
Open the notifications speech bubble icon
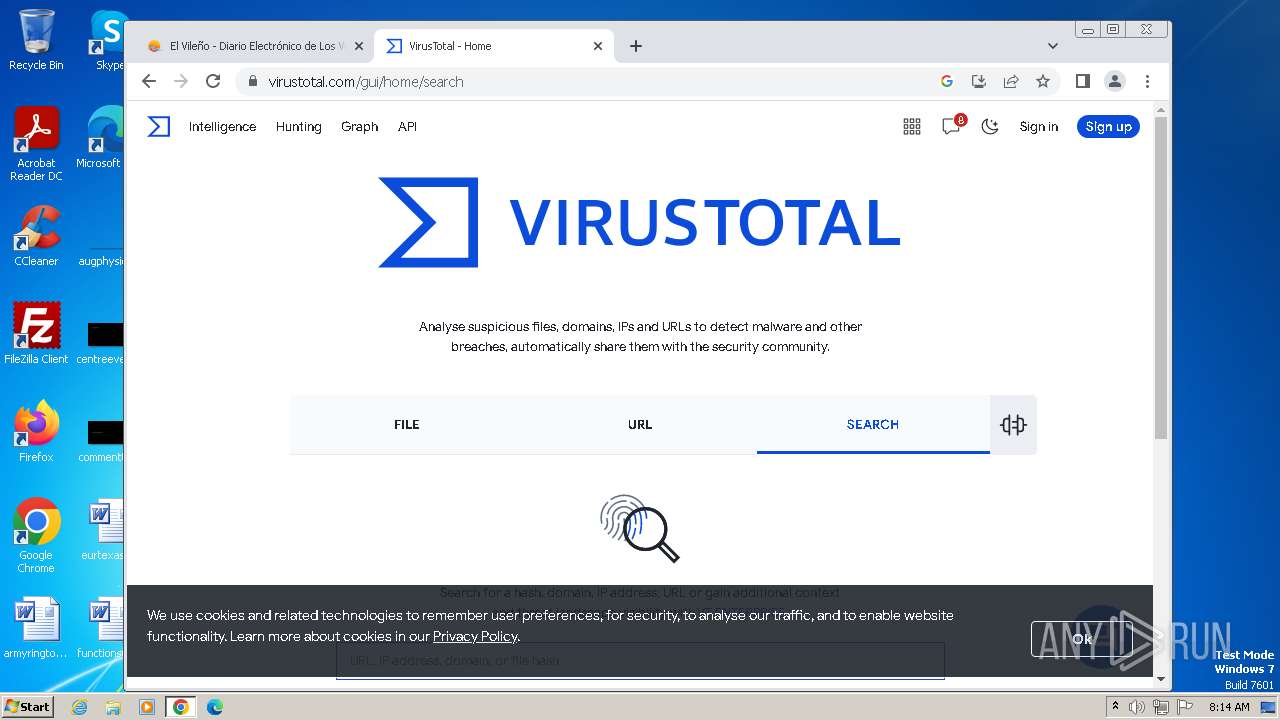coord(951,126)
